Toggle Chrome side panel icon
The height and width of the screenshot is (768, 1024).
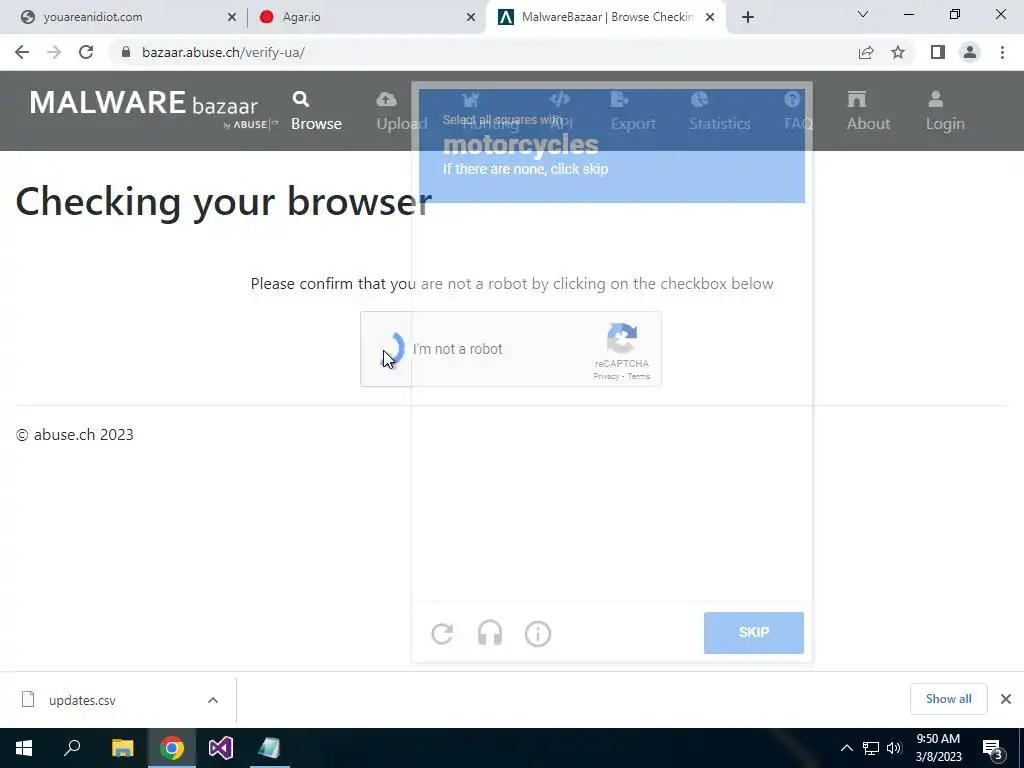[x=938, y=52]
